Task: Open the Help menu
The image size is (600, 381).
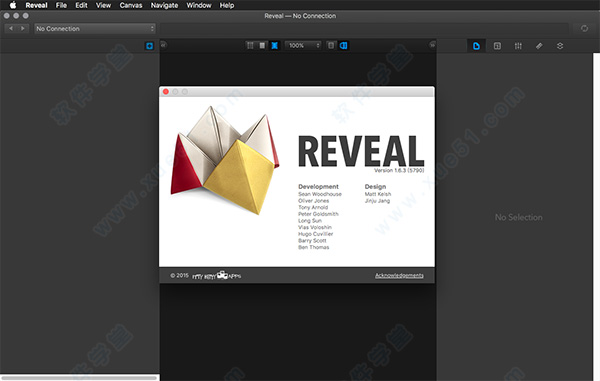Action: point(227,5)
